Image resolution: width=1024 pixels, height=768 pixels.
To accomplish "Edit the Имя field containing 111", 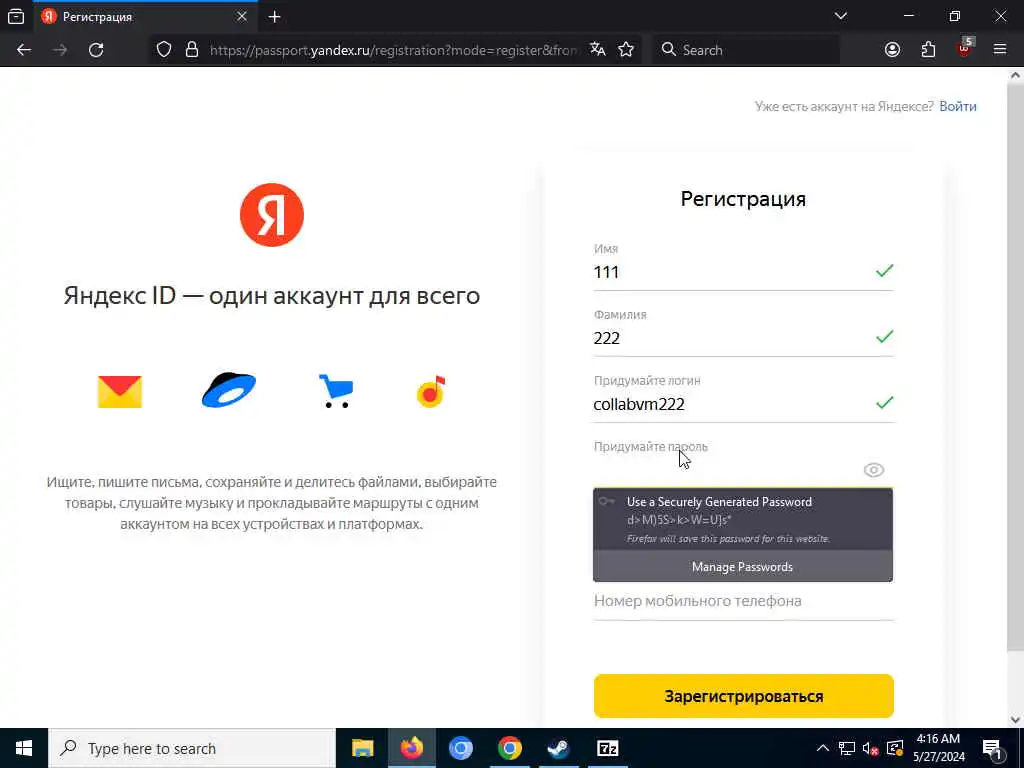I will click(743, 272).
